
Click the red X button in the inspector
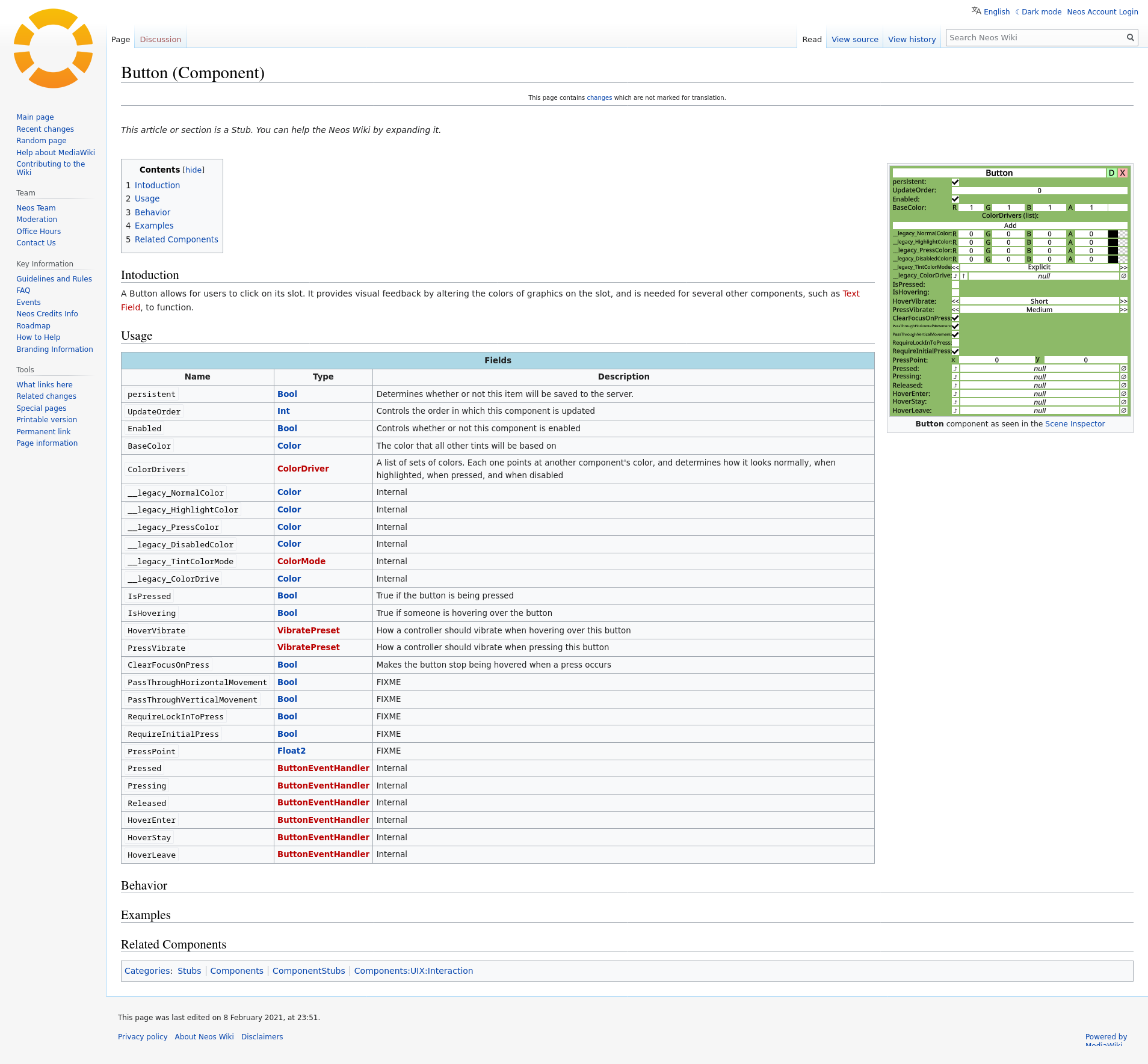click(1122, 173)
